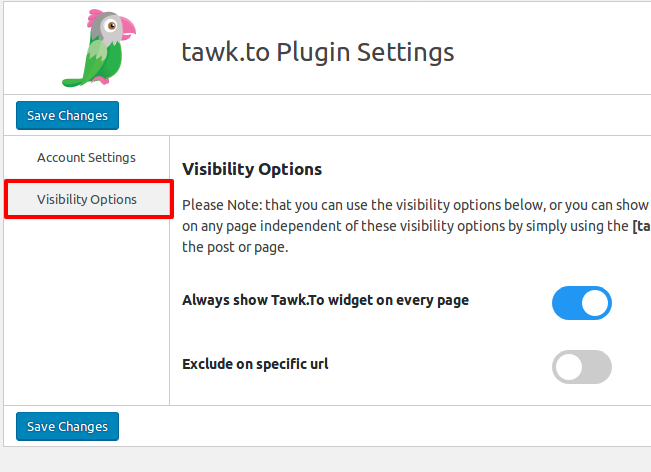Viewport: 651px width, 472px height.
Task: Click the parrot's pink beak in logo
Action: (x=127, y=28)
